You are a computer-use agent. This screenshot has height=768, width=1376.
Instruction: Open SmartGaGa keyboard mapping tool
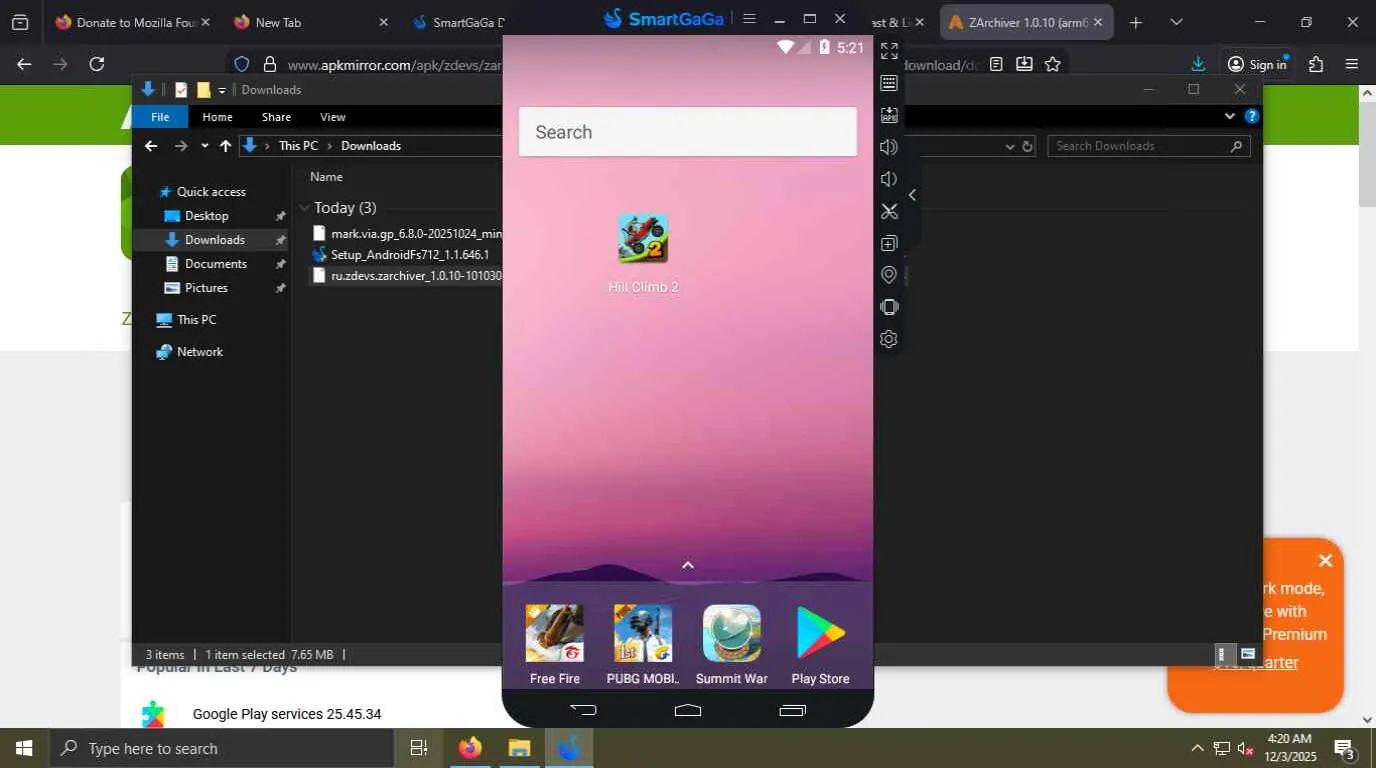click(x=889, y=83)
